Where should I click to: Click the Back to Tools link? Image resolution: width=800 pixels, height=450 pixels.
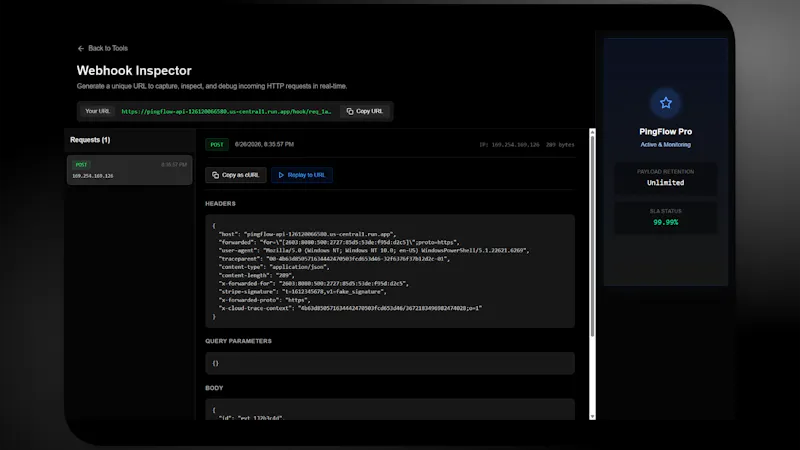coord(103,48)
